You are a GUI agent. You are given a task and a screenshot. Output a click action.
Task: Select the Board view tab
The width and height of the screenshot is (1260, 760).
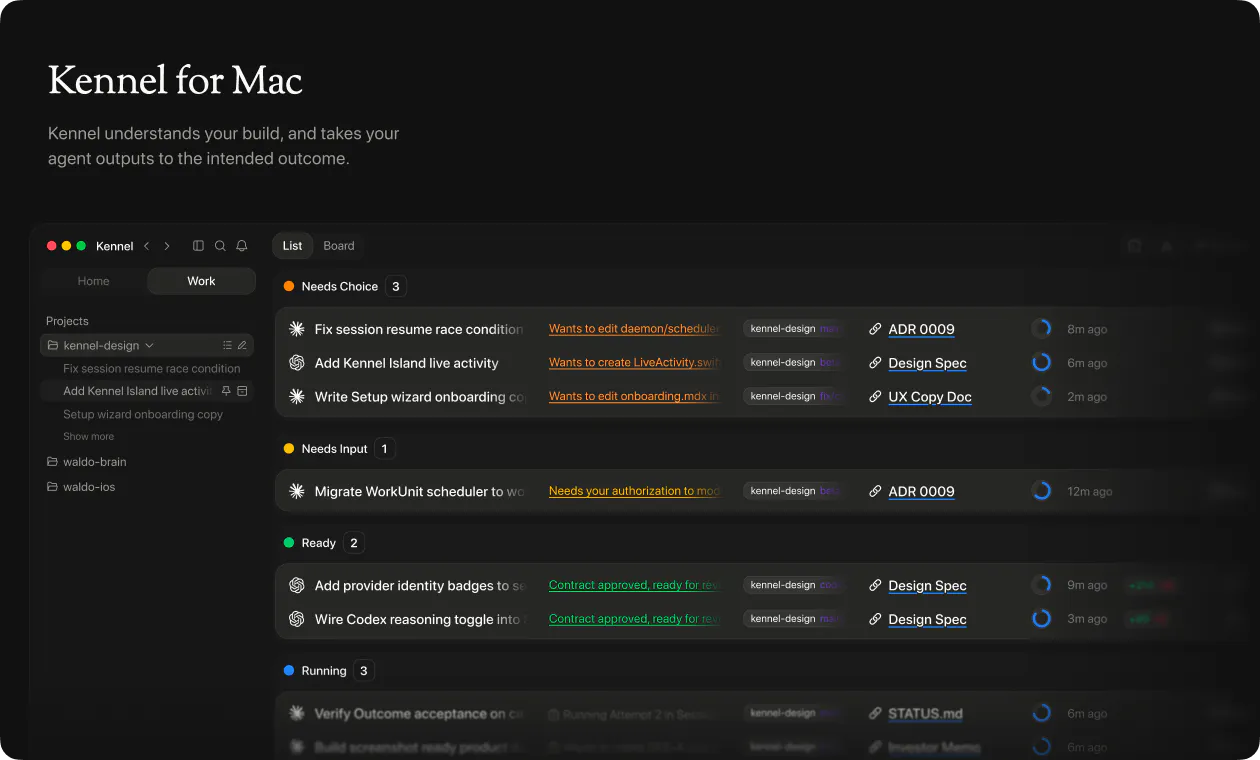pos(339,246)
